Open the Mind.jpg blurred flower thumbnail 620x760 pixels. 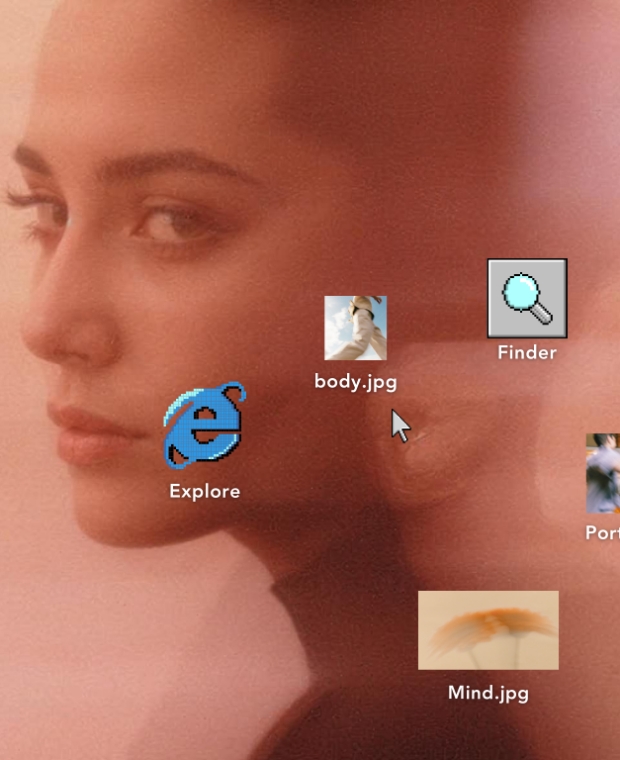tap(488, 630)
